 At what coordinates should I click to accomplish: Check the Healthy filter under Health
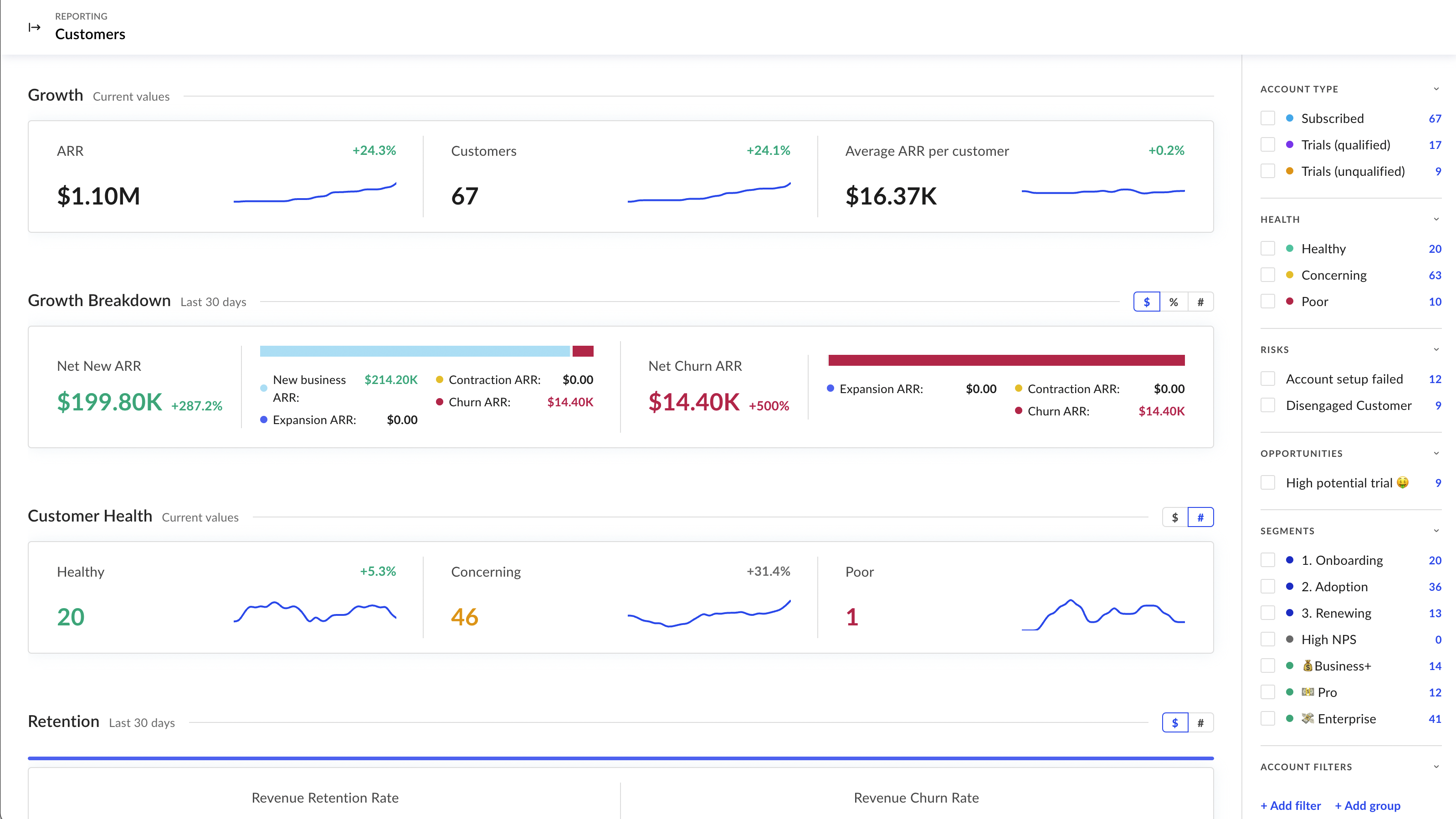coord(1268,248)
